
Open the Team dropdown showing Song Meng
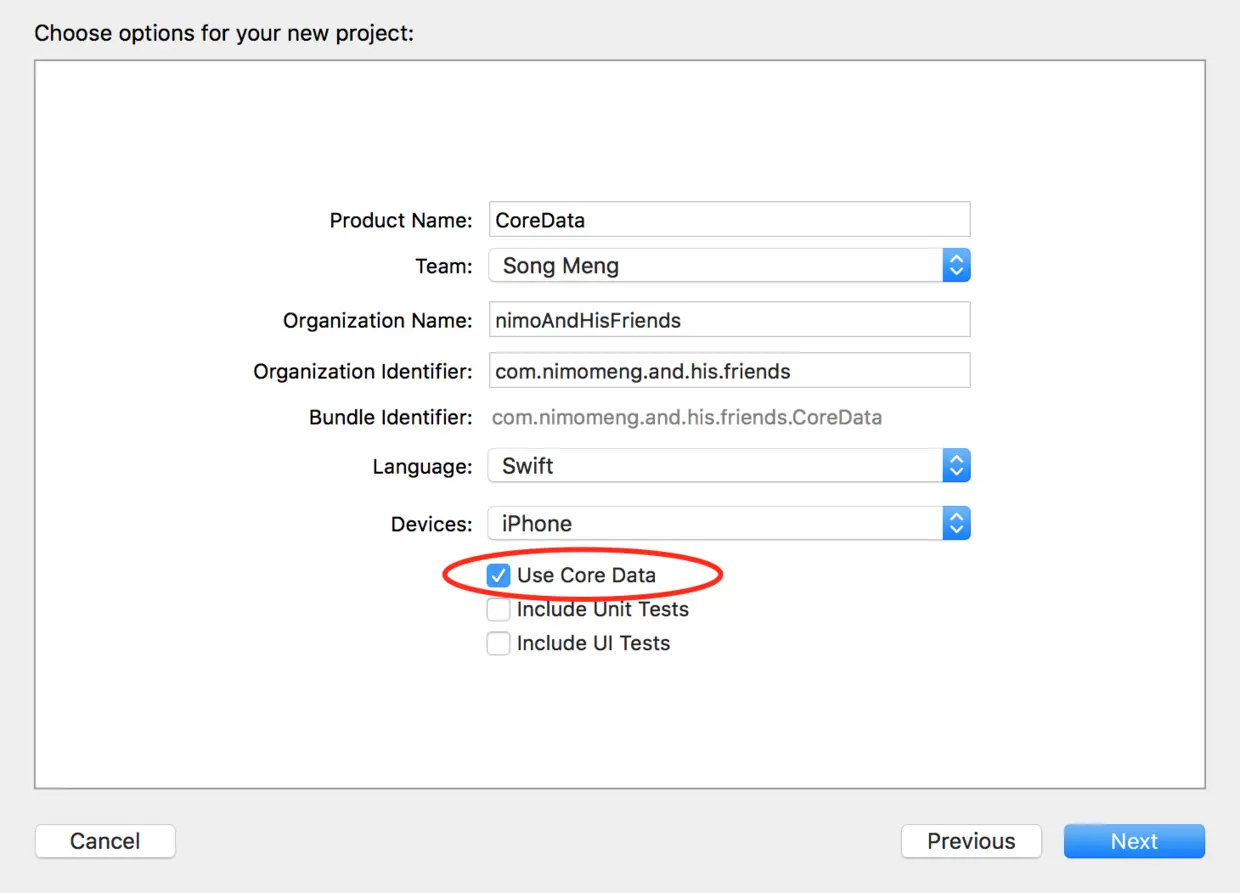pyautogui.click(x=715, y=266)
